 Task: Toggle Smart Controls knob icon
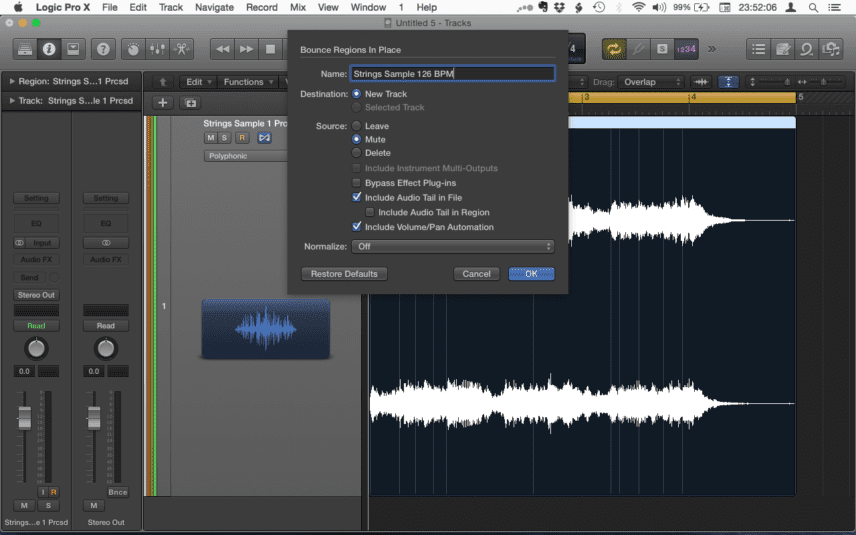coord(133,49)
